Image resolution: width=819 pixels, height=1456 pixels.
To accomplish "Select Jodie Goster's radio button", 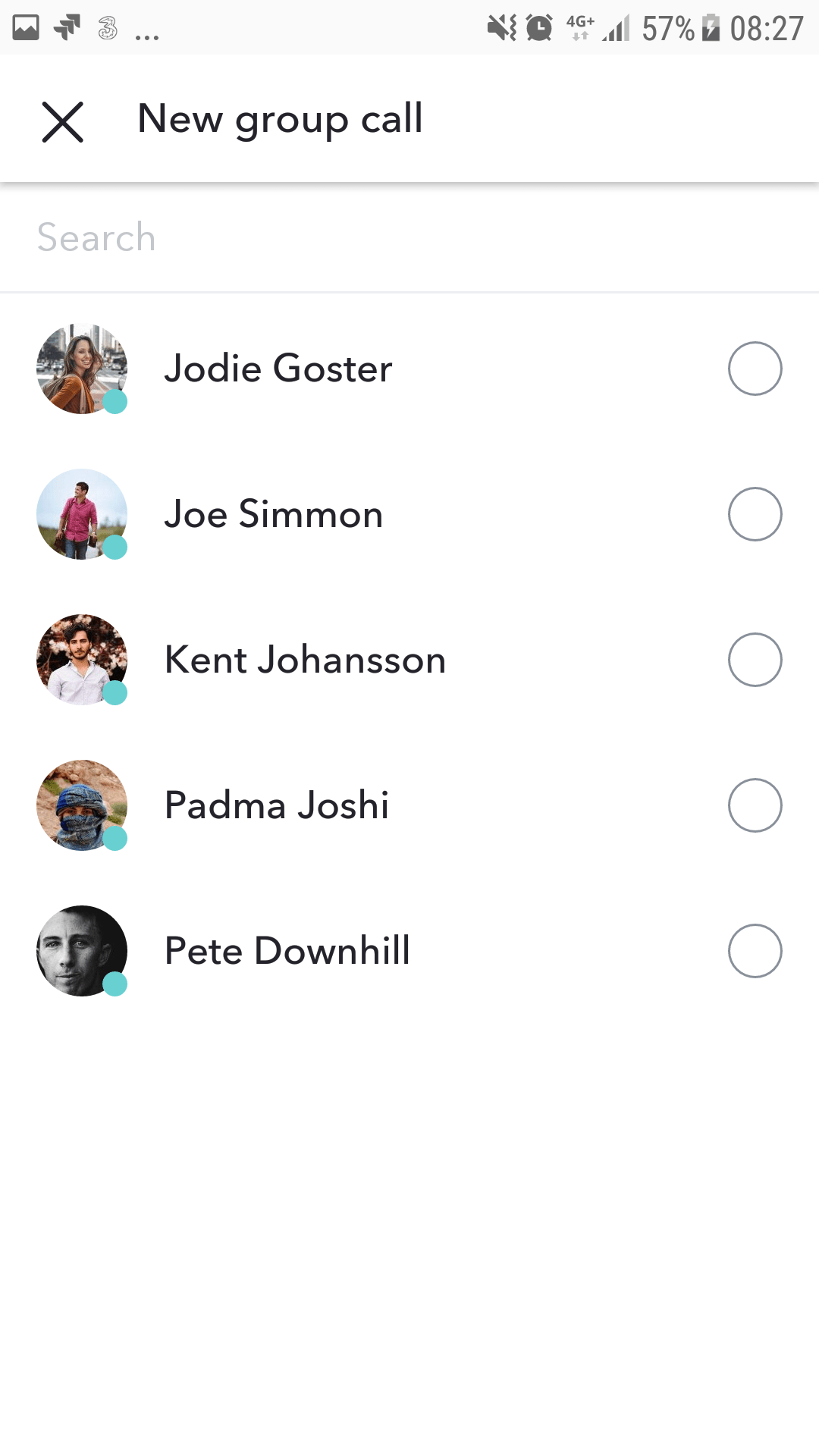I will [x=755, y=369].
